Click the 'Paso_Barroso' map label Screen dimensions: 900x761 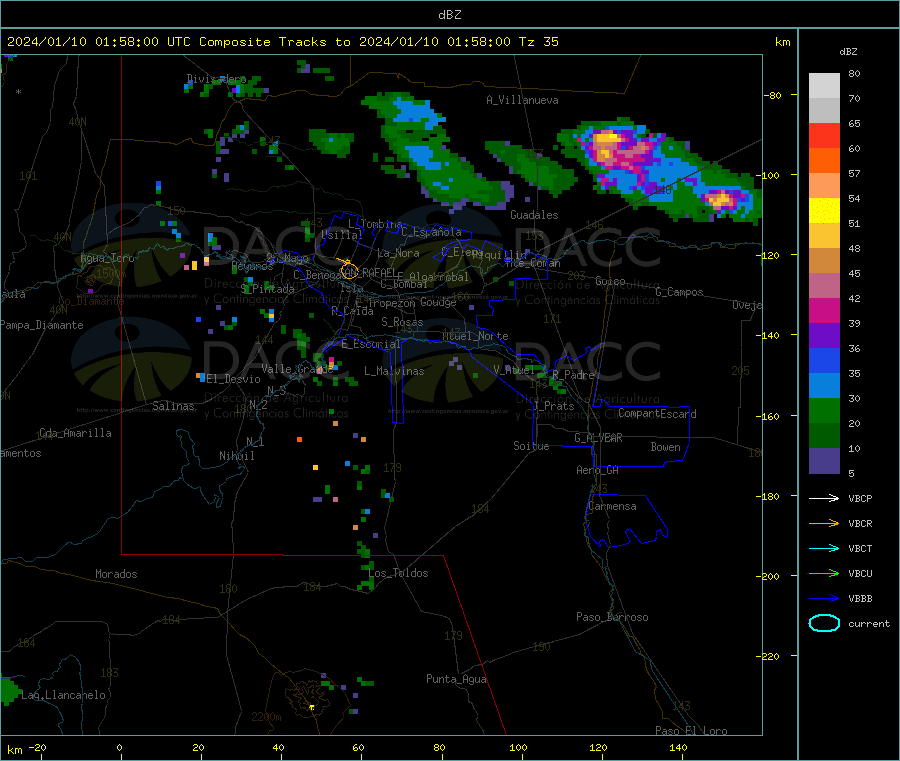612,617
